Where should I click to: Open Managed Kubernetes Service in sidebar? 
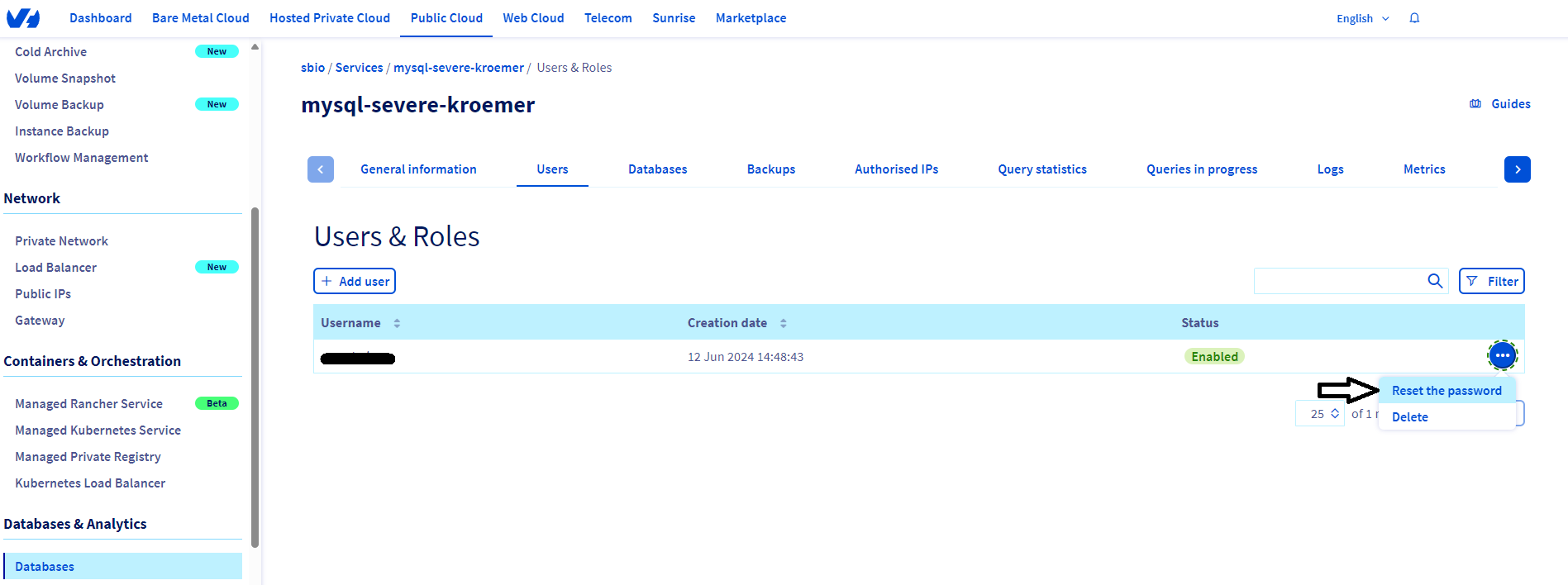point(98,430)
